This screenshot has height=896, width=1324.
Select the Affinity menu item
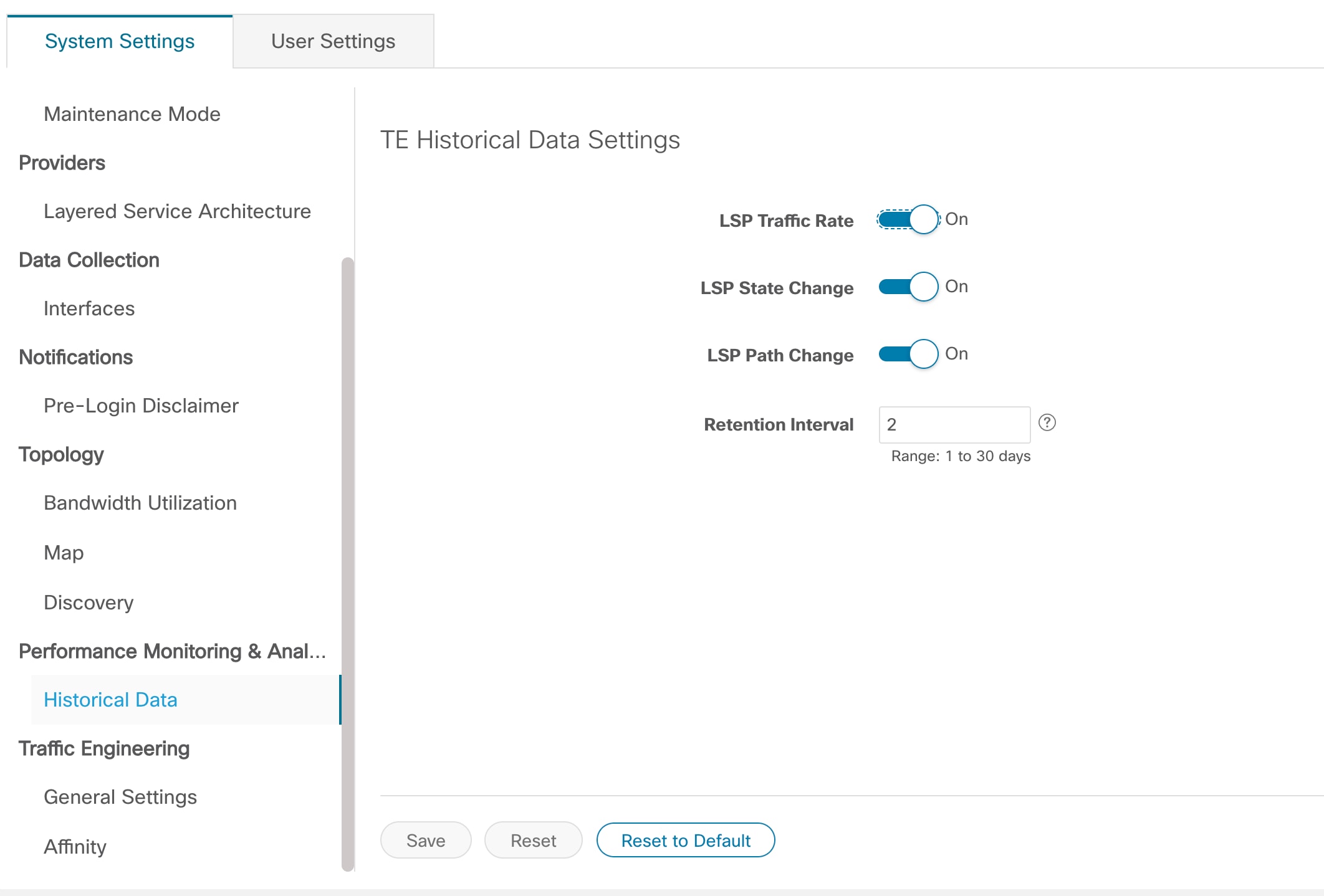coord(75,847)
